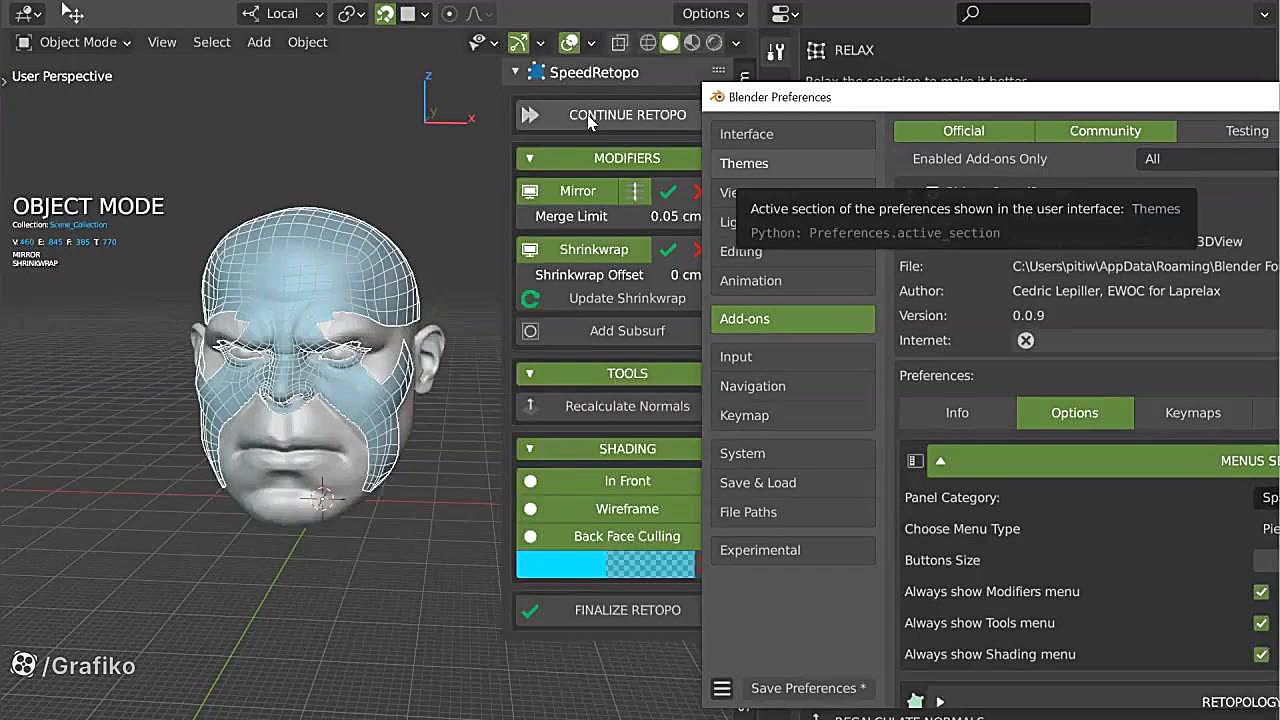Open the Object Mode dropdown
This screenshot has width=1280, height=720.
[x=74, y=42]
